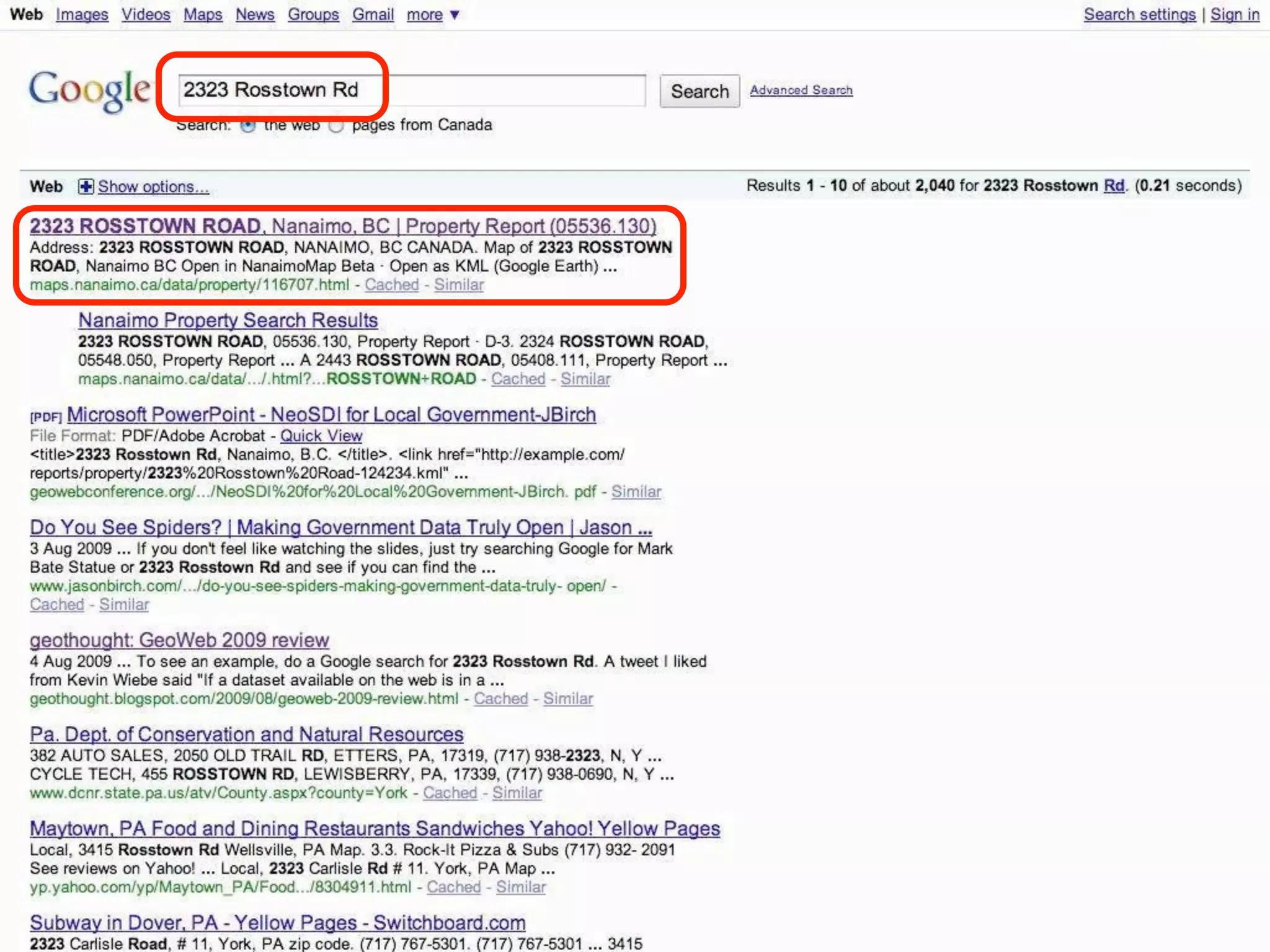Open geothought GeoWeb 2009 review result
This screenshot has height=952, width=1270.
[x=179, y=640]
